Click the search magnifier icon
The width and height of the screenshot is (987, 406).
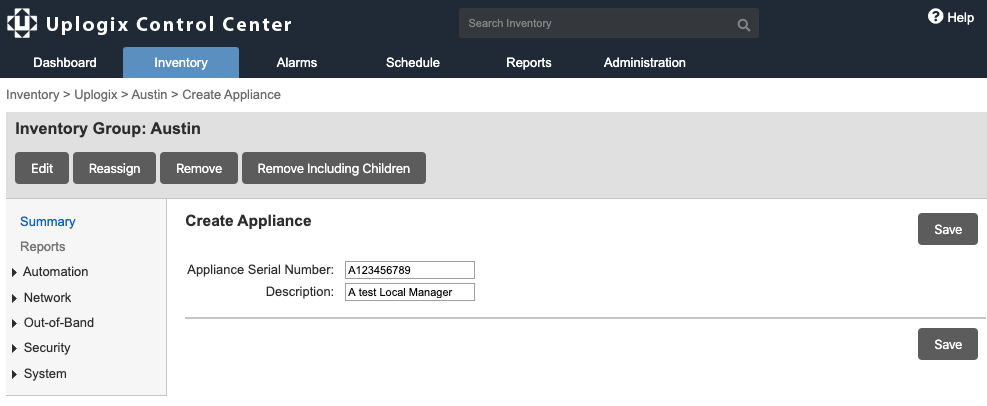coord(743,24)
